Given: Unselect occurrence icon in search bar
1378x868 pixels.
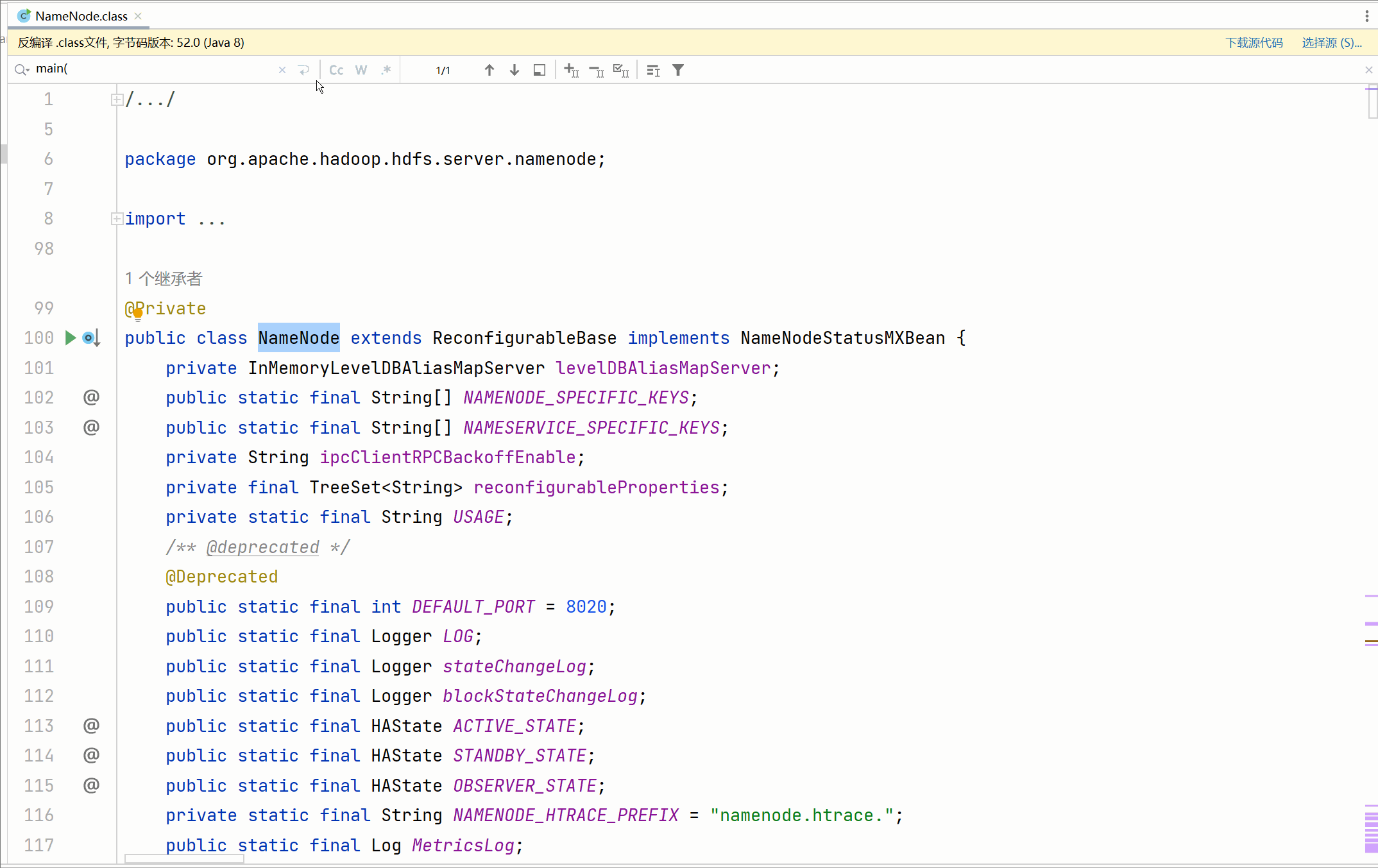Looking at the screenshot, I should coord(596,70).
